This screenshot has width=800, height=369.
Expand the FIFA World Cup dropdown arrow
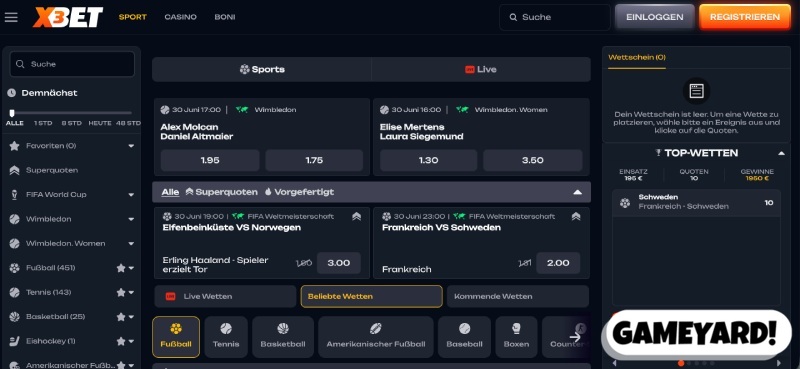point(131,195)
